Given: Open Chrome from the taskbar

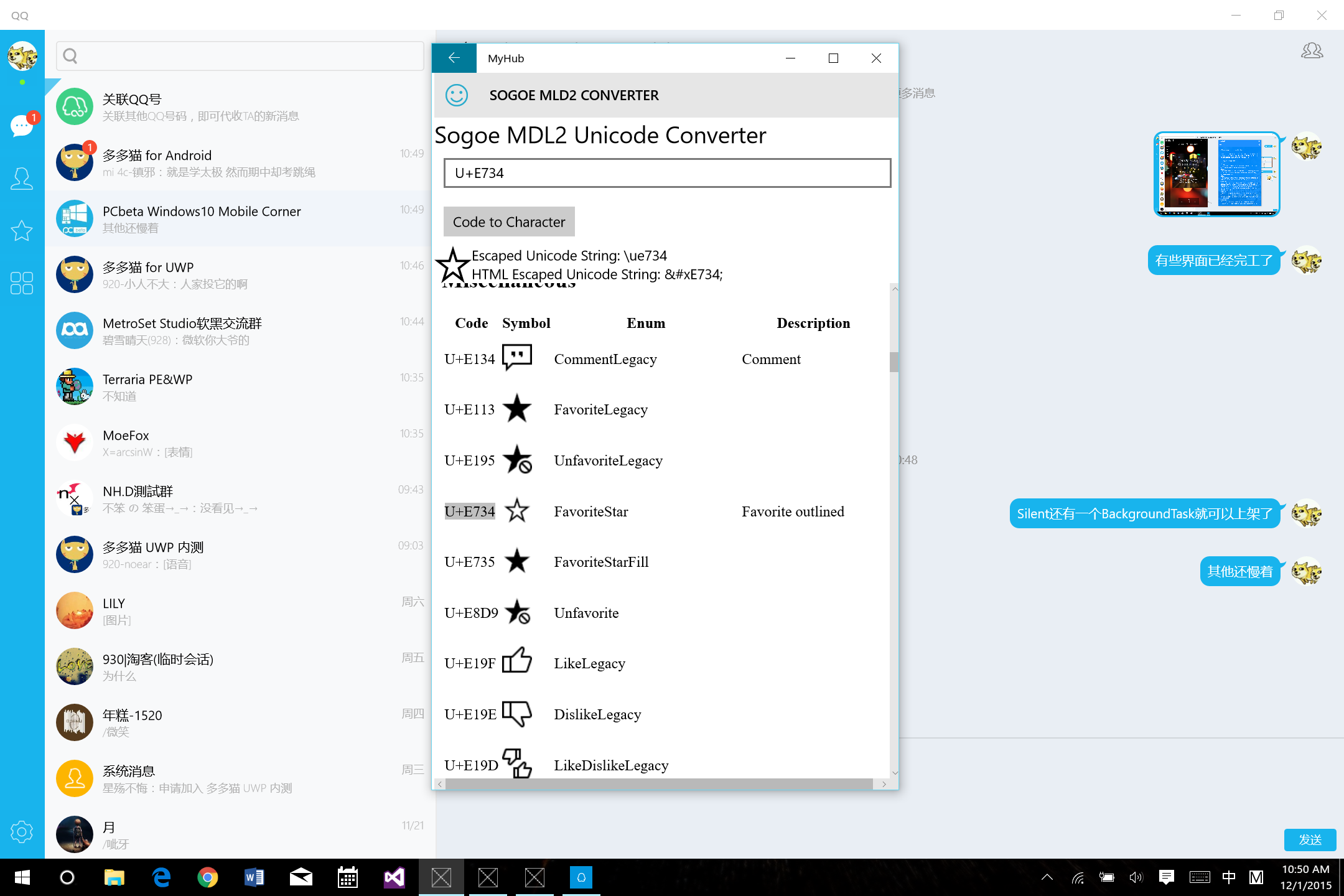Looking at the screenshot, I should [208, 877].
